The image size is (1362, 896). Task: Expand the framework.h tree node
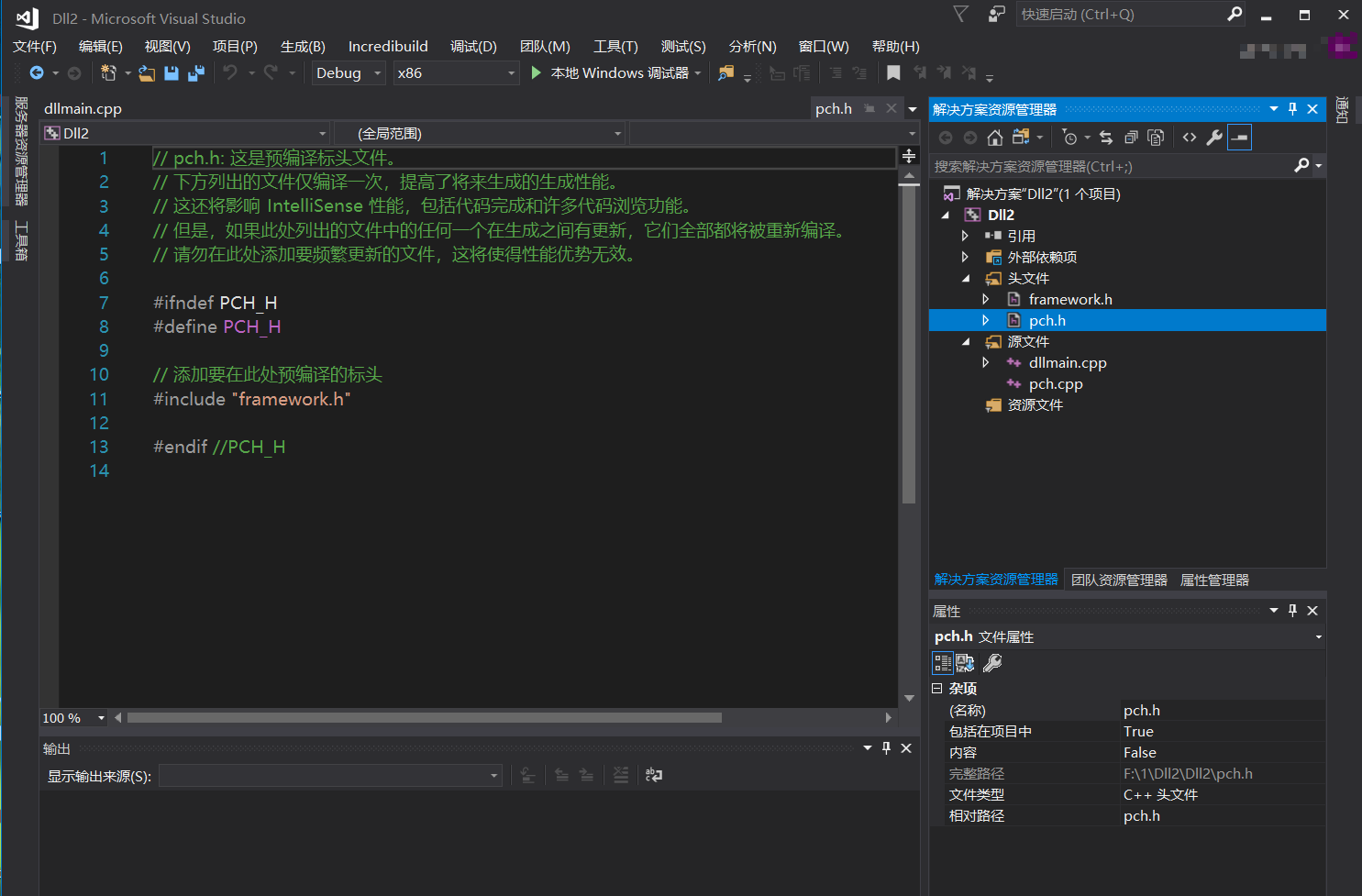986,300
